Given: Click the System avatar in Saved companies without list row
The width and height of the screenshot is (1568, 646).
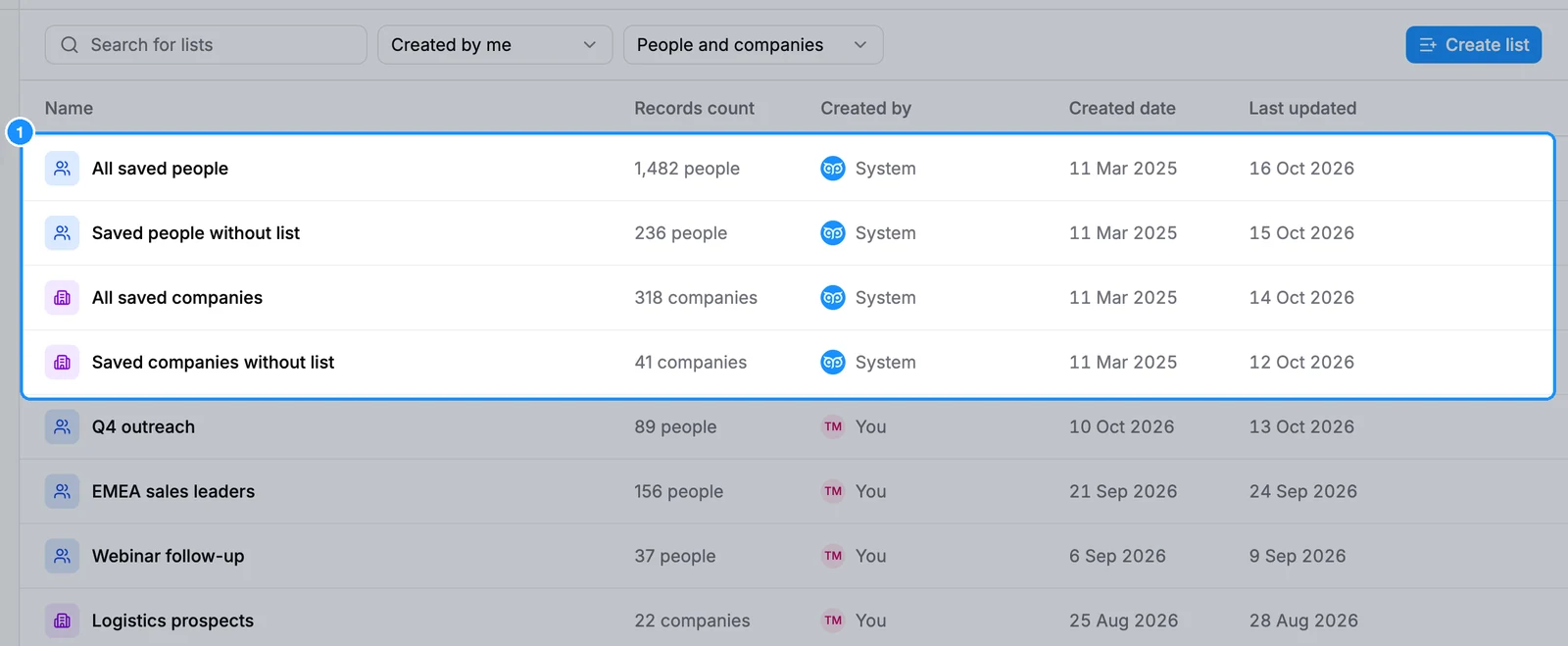Looking at the screenshot, I should point(833,363).
